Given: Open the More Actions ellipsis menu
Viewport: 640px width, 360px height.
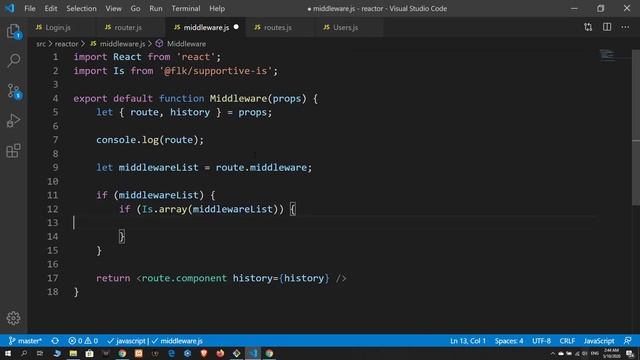Looking at the screenshot, I should coord(625,27).
